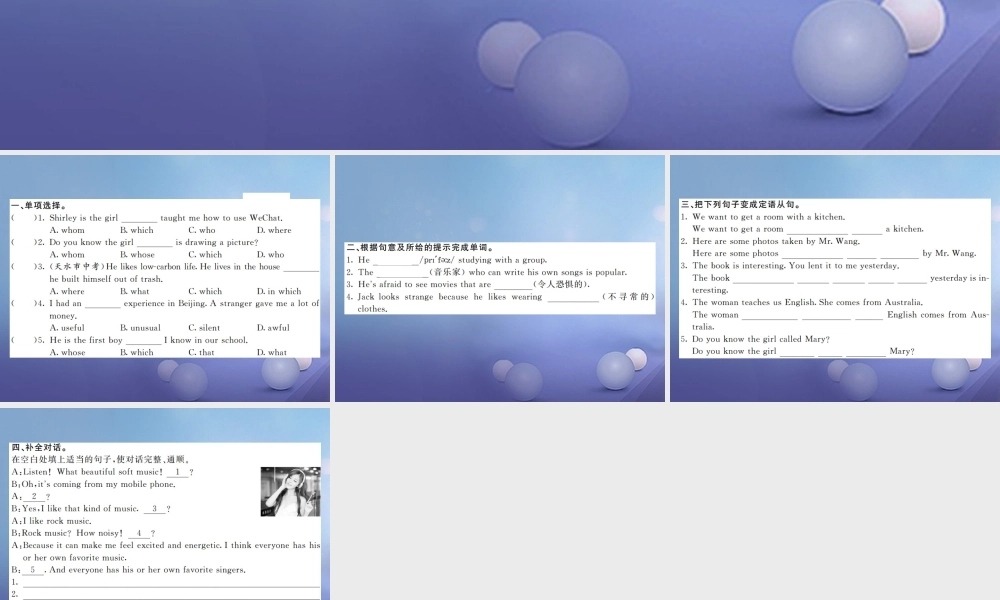This screenshot has width=1000, height=600.
Task: Select option 'B. unusual'
Action: pos(140,328)
